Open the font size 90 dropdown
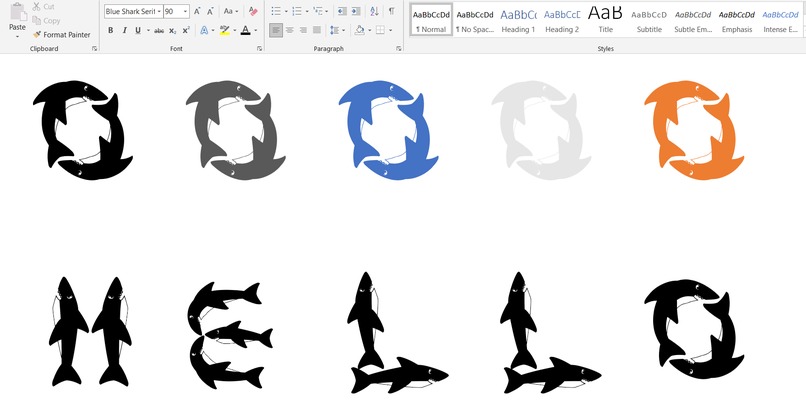 (185, 11)
